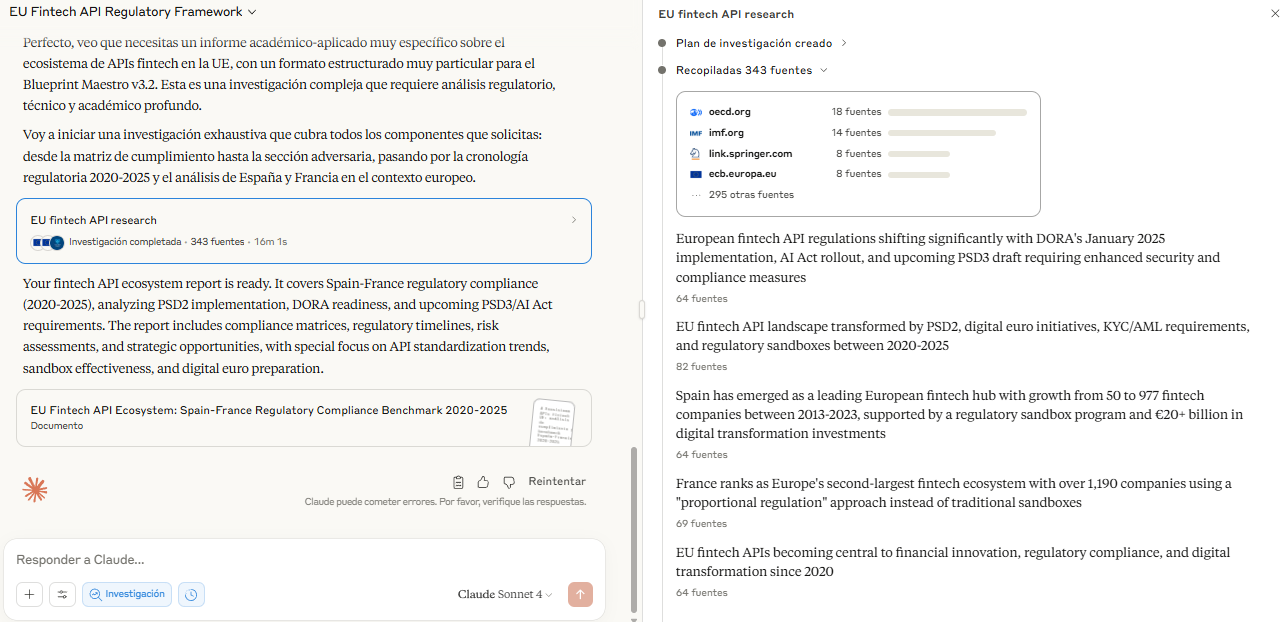Show the 295 otras fuentes list
Screen dimensions: 1284x622
tap(750, 195)
